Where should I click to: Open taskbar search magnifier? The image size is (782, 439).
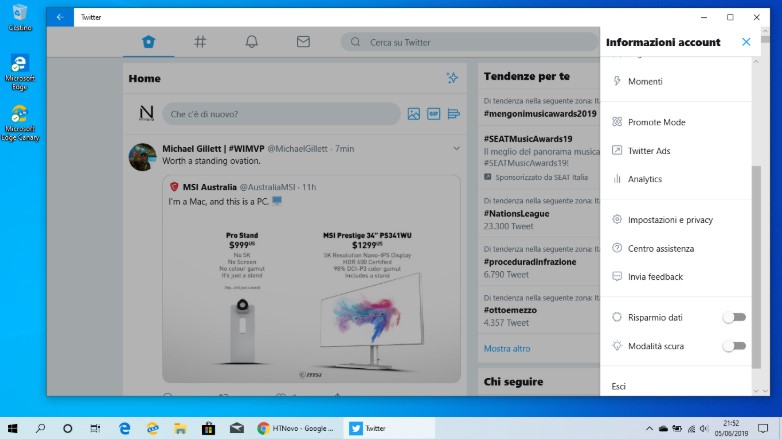40,428
